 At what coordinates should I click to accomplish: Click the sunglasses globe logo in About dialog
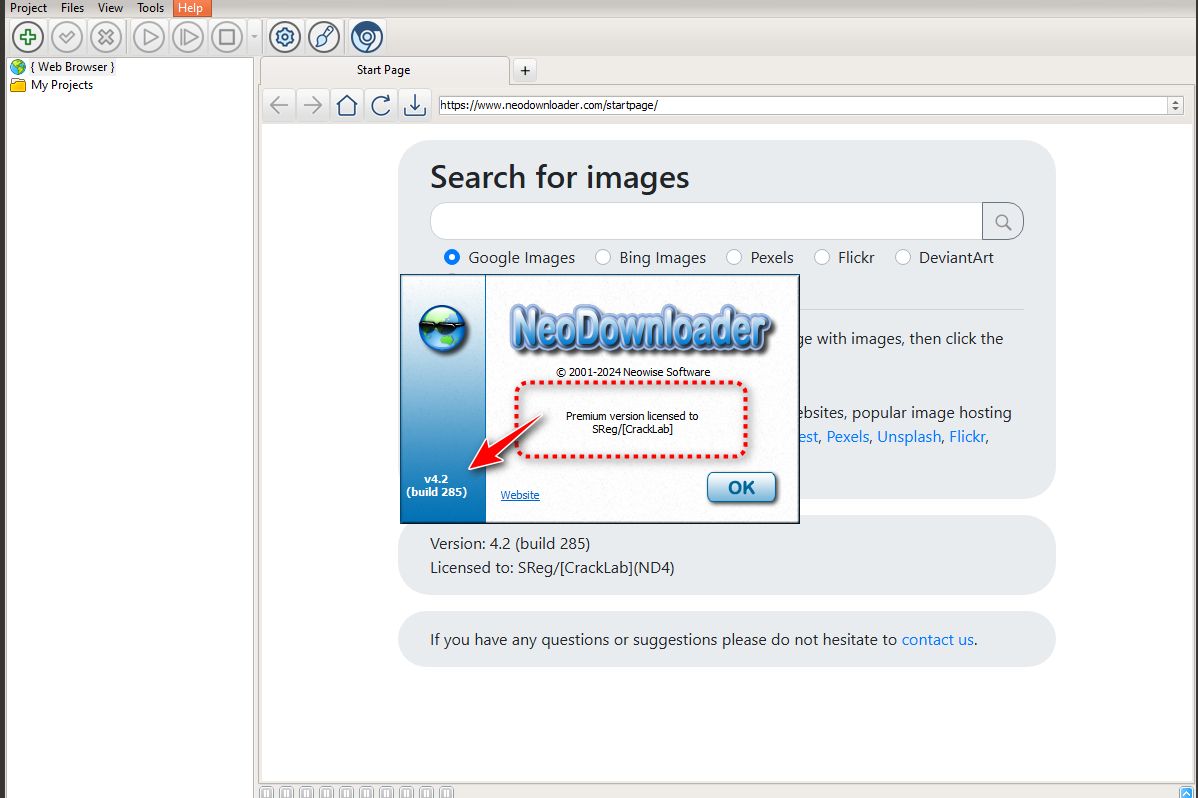click(x=442, y=329)
